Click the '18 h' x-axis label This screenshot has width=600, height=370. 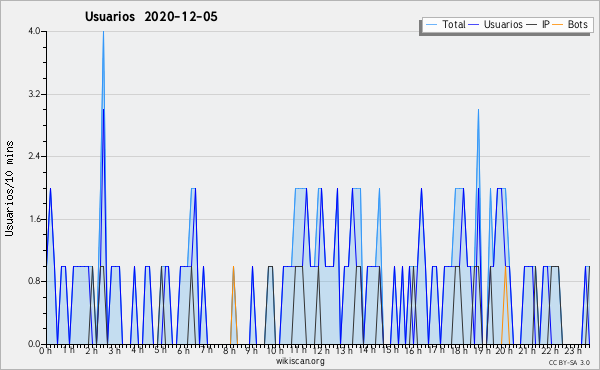coord(459,351)
